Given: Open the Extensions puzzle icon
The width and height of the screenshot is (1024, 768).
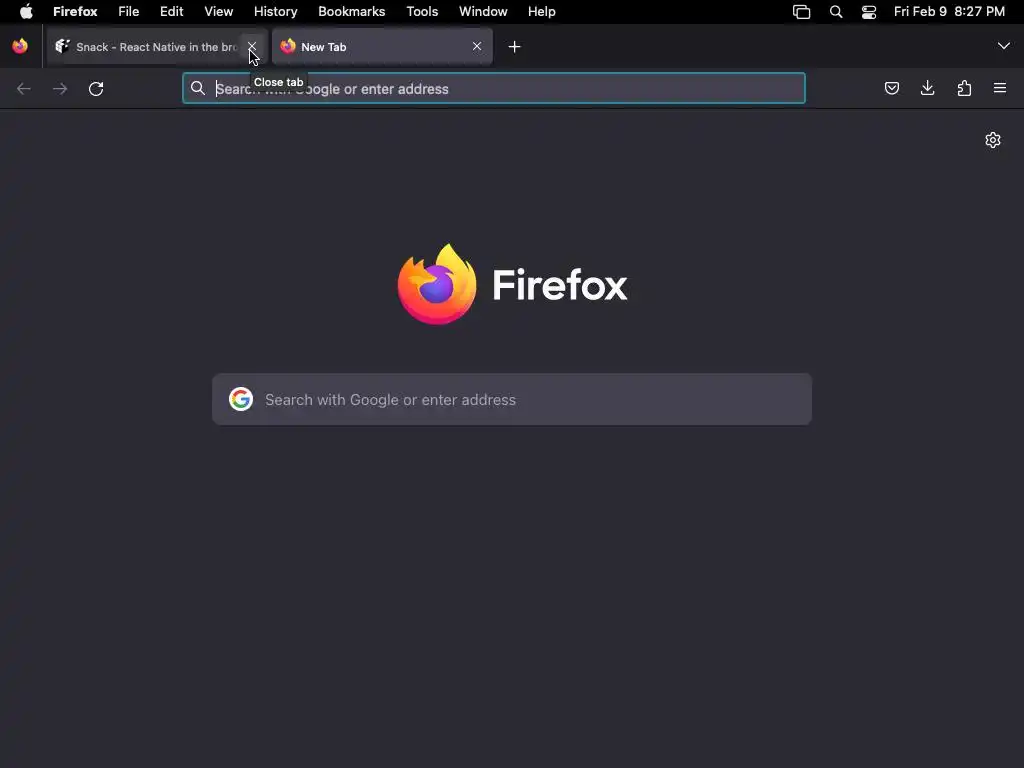Looking at the screenshot, I should pos(964,88).
